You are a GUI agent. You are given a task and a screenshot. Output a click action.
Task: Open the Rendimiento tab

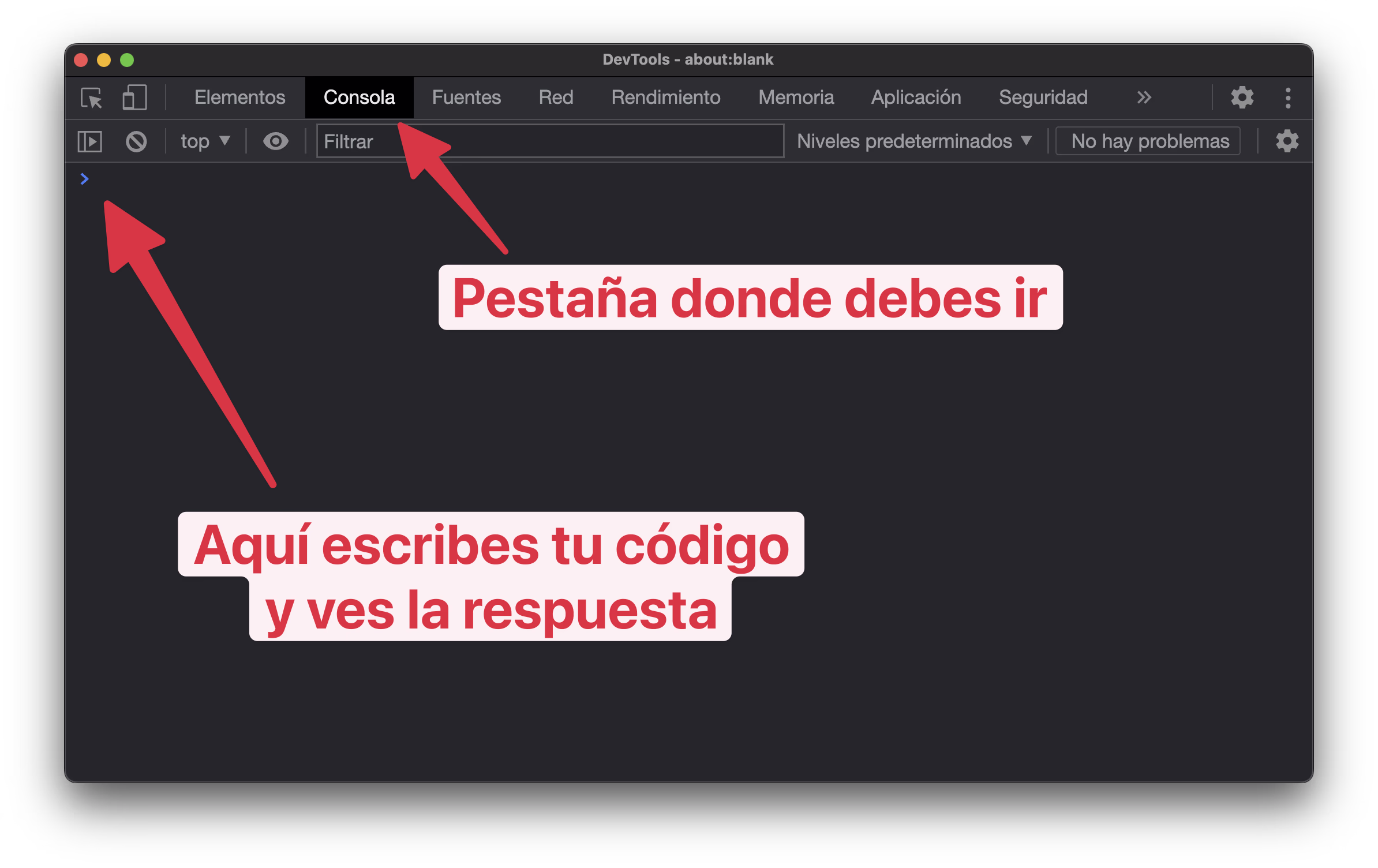click(665, 98)
